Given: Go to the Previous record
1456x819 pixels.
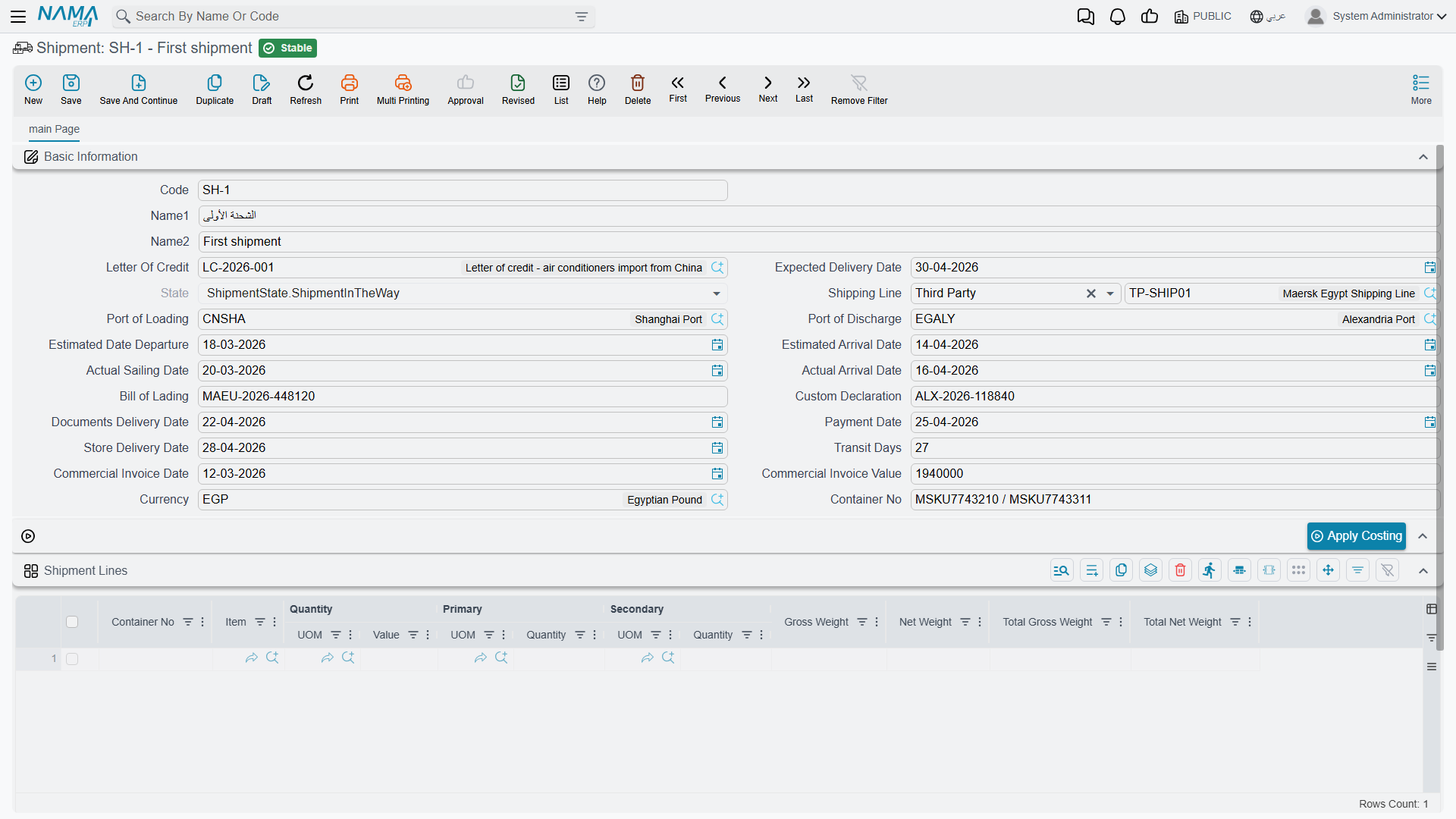Looking at the screenshot, I should pos(723,89).
